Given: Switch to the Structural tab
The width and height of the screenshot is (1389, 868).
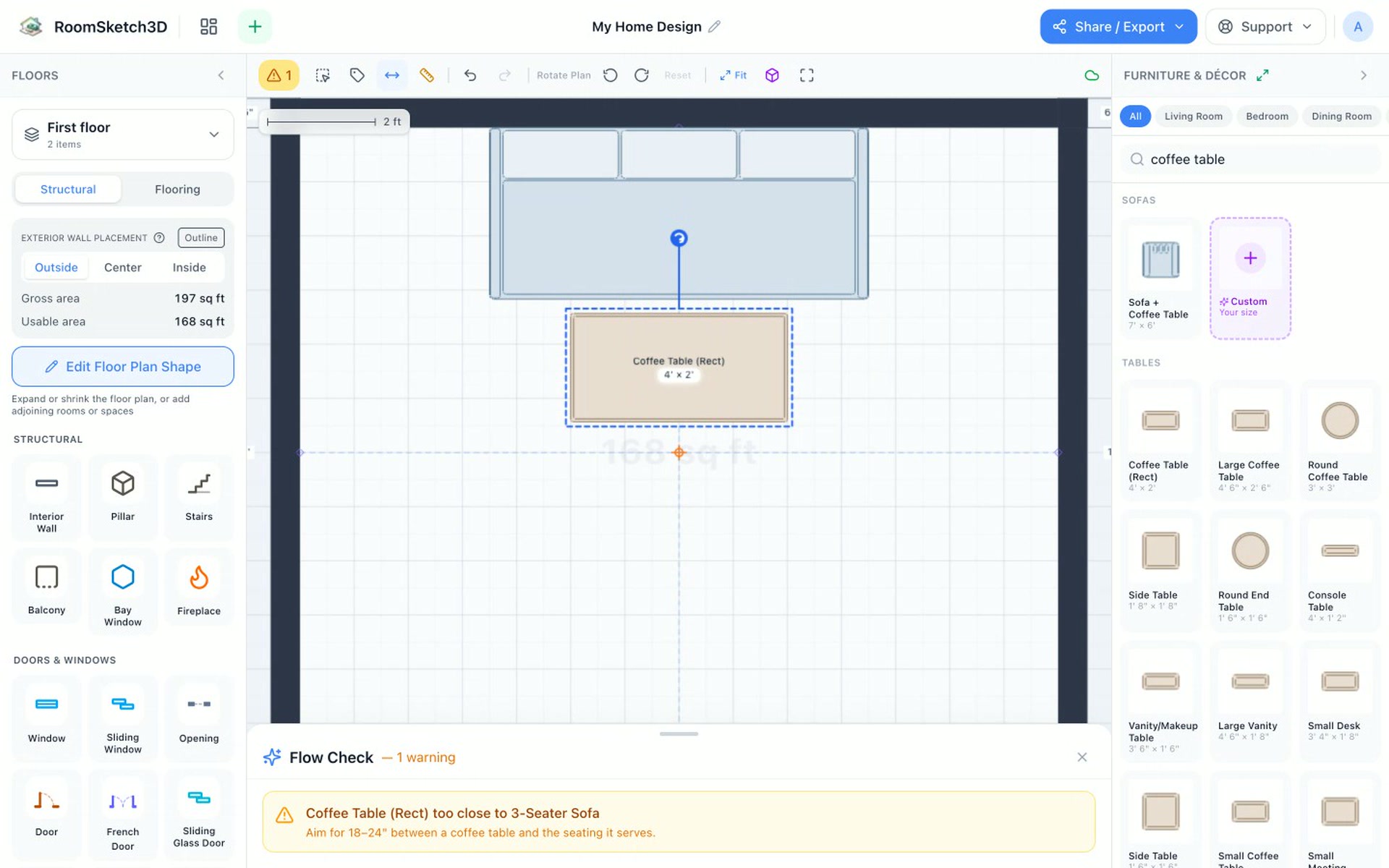Looking at the screenshot, I should [68, 190].
